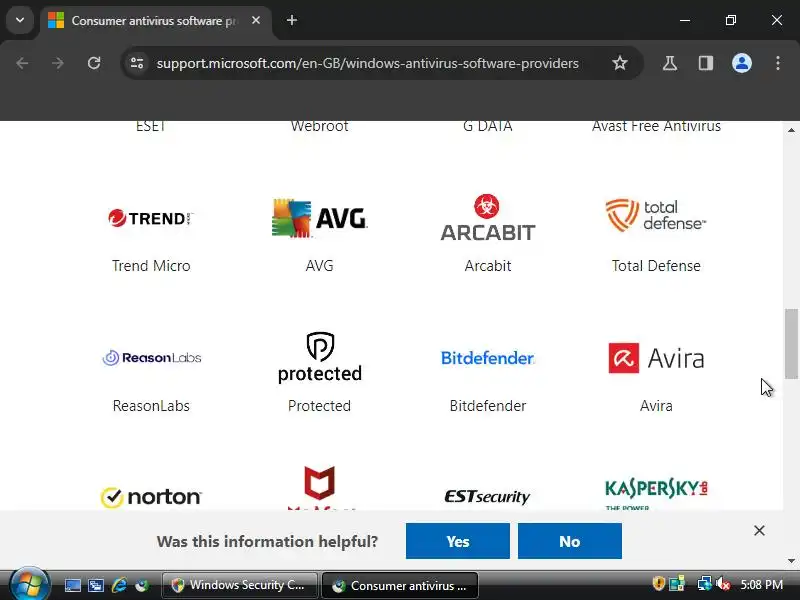
Task: Bookmark this page with star icon
Action: (620, 63)
